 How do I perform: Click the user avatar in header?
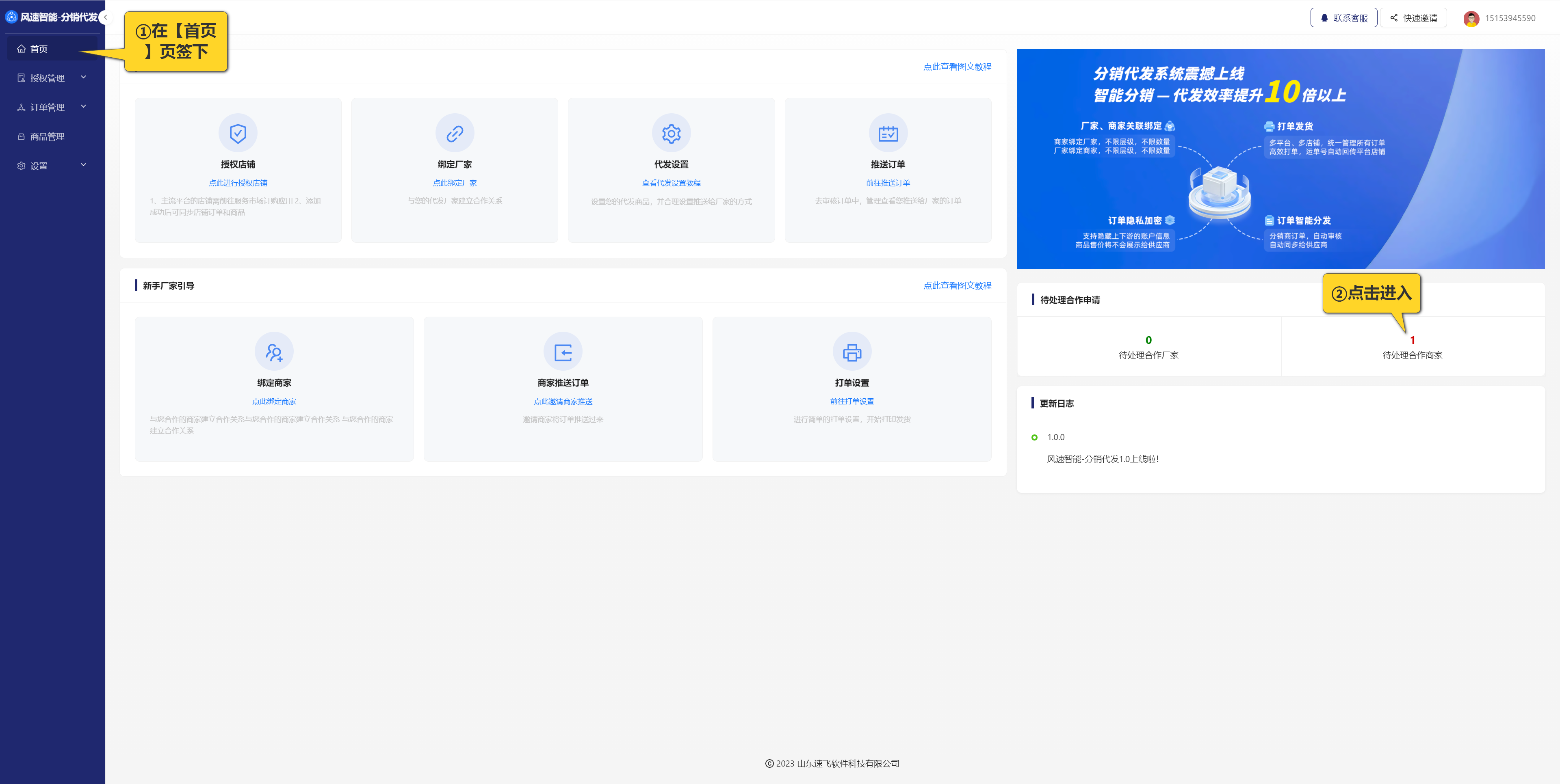click(1471, 18)
